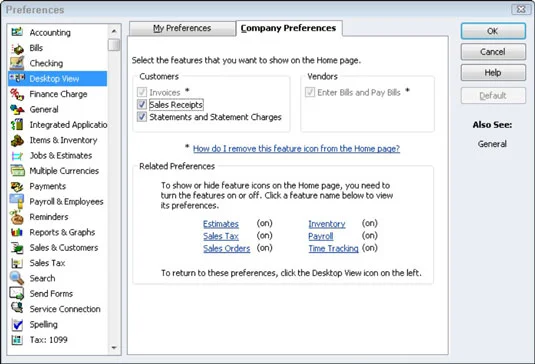535x364 pixels.
Task: Click the General preferences icon
Action: point(17,110)
